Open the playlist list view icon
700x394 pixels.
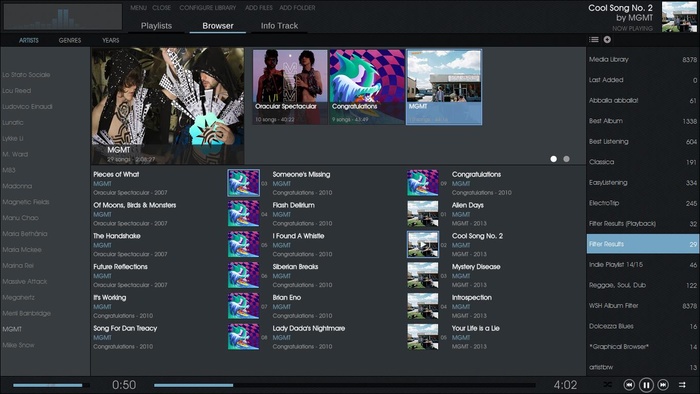594,40
